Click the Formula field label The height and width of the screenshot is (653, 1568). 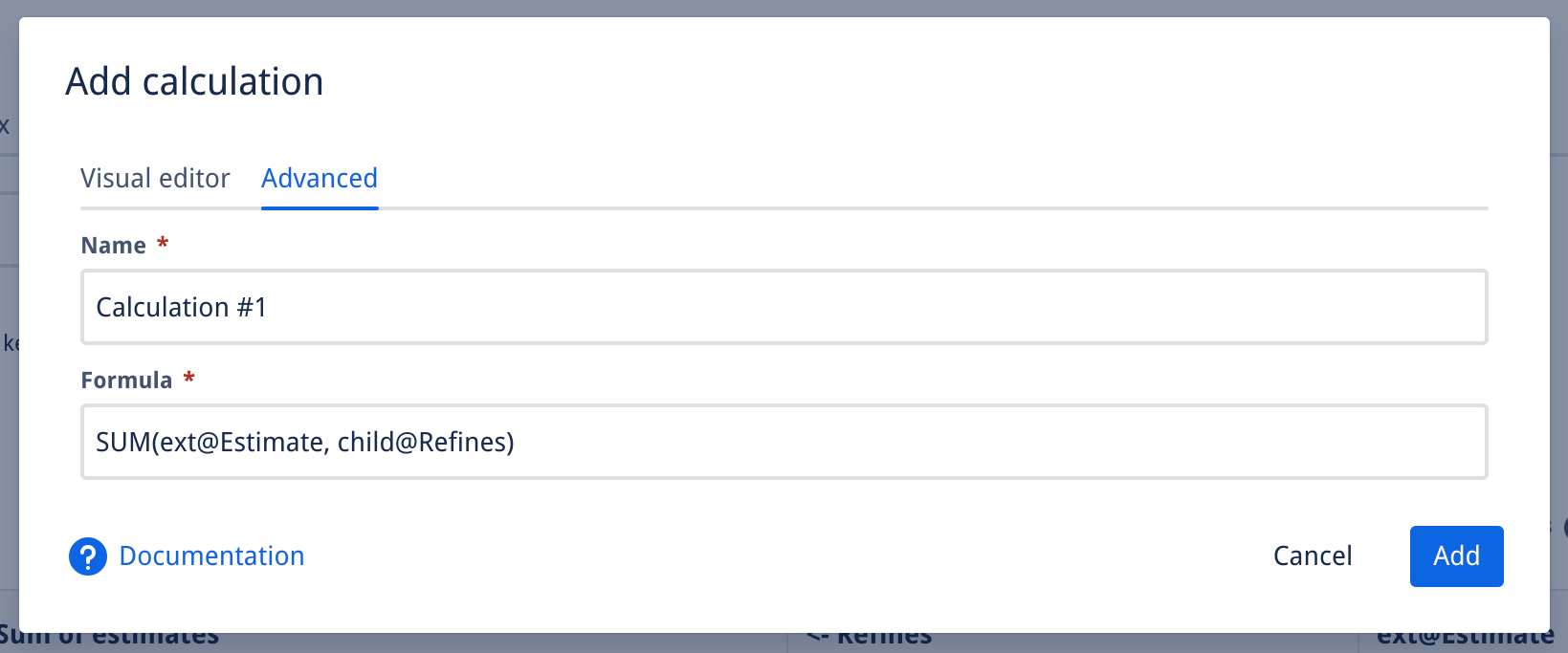126,381
